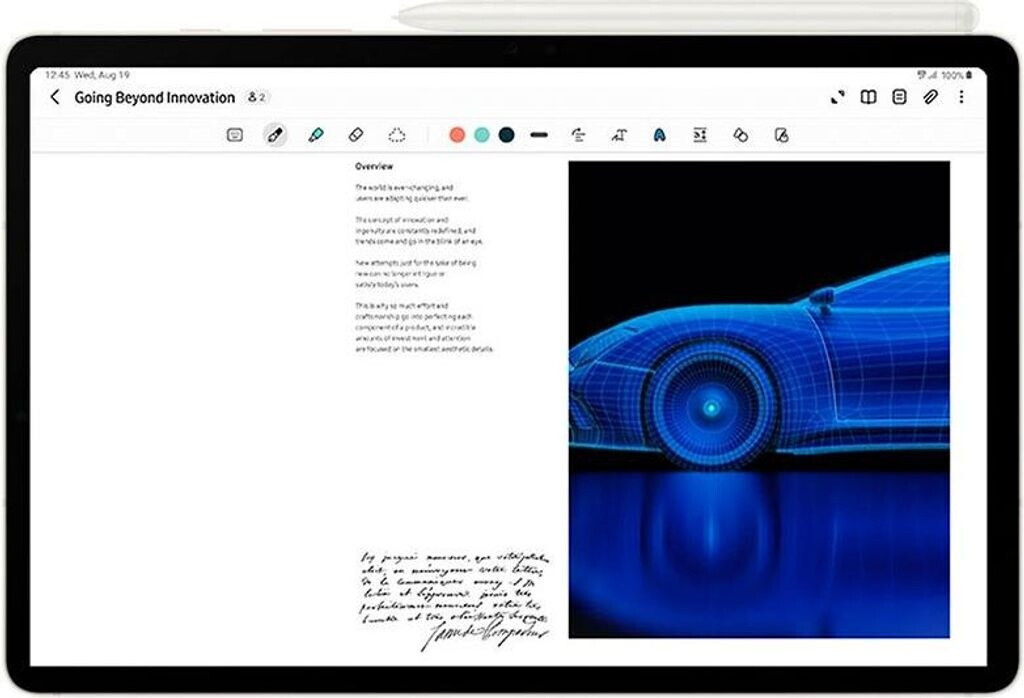Select the Lasso selection tool

coord(397,135)
